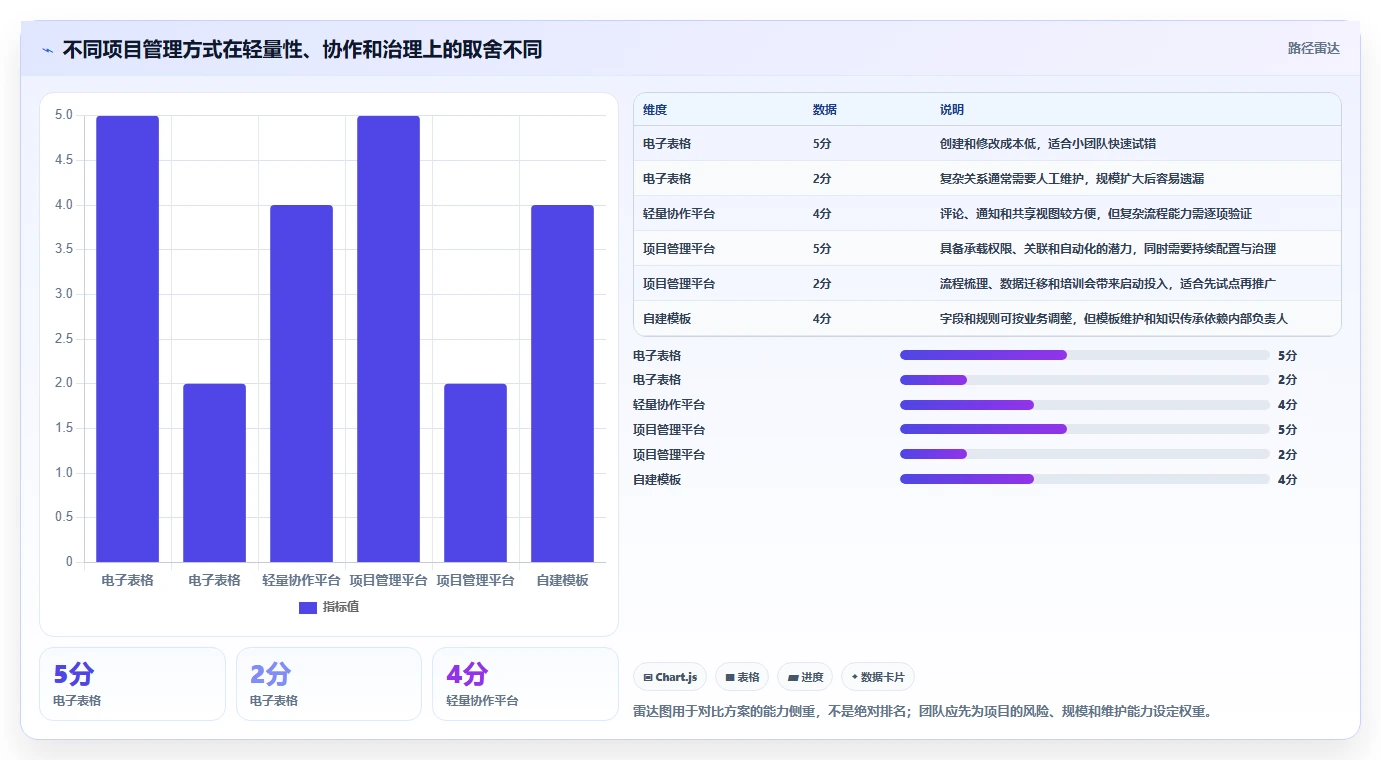
Task: Click the 自建模板 progress bar
Action: 1084,479
